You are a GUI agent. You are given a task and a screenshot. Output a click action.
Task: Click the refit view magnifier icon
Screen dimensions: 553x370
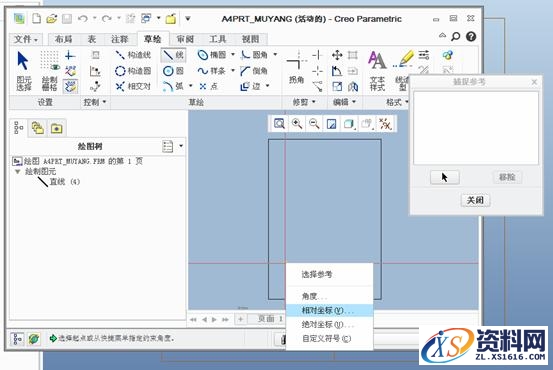[x=279, y=123]
